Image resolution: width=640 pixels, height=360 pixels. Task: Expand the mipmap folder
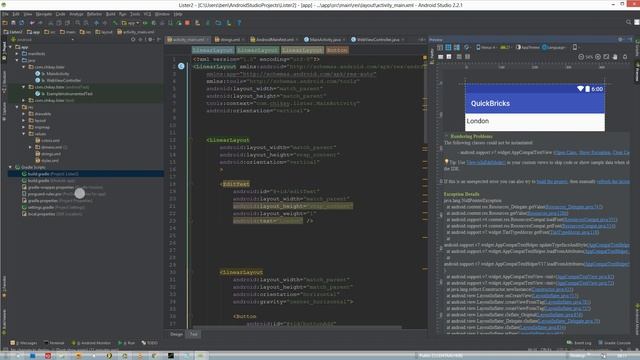[x=24, y=127]
